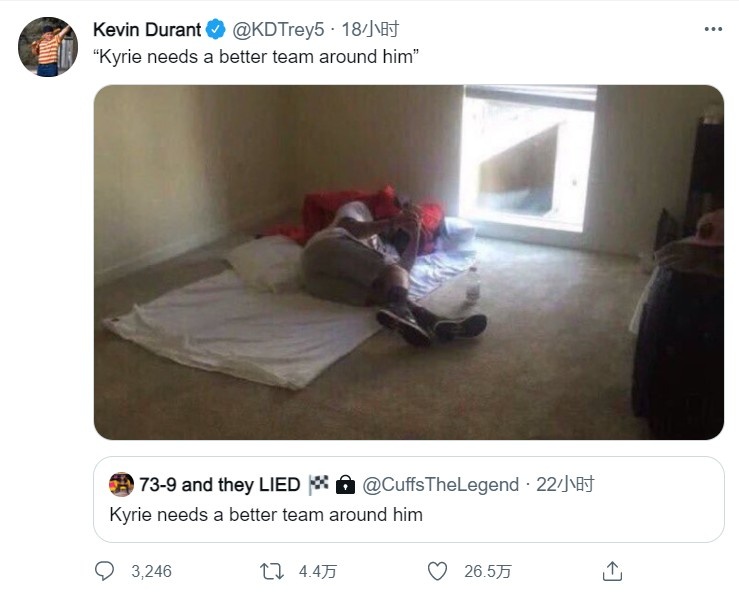Click the @CuffsTheLegend handle
The height and width of the screenshot is (595, 739).
coord(440,485)
